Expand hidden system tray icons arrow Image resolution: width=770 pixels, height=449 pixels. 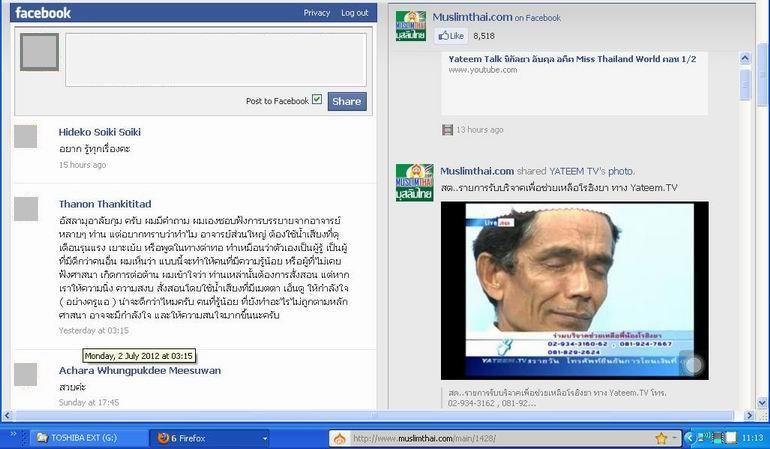pyautogui.click(x=689, y=438)
